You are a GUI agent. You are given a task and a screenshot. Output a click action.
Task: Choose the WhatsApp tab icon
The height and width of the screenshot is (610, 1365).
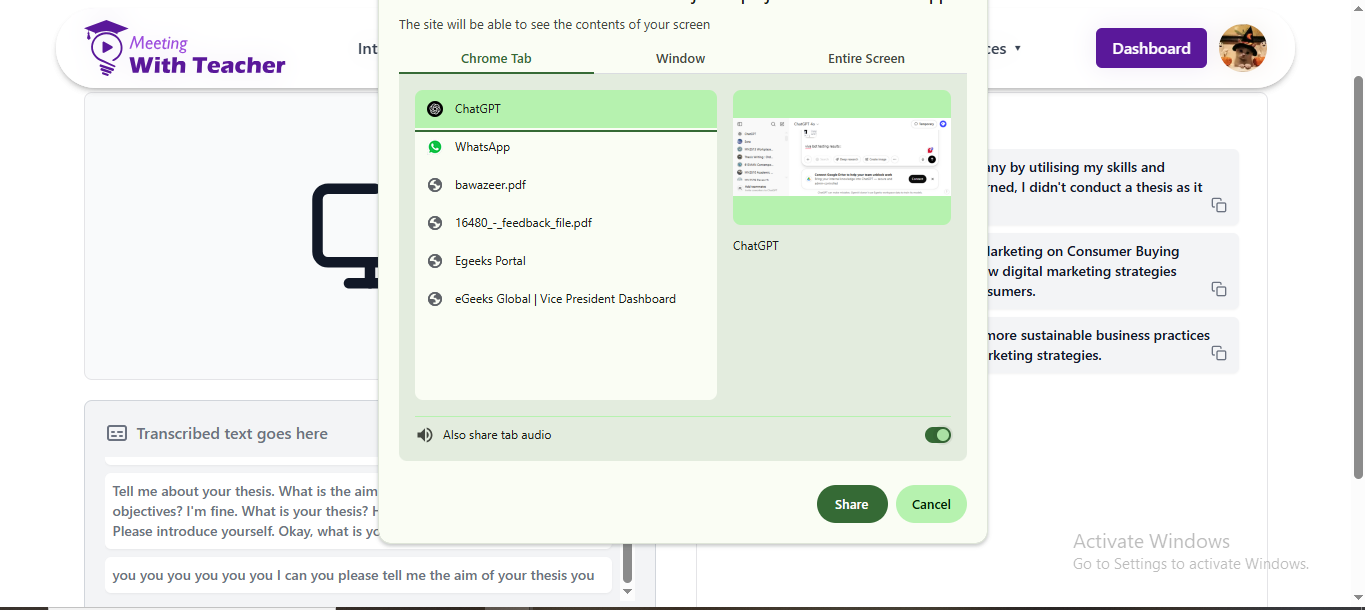pos(435,147)
